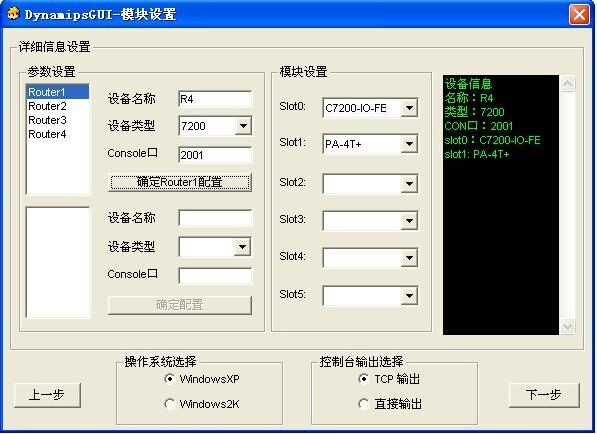597x434 pixels.
Task: Expand the Slot4 module dropdown
Action: point(409,258)
